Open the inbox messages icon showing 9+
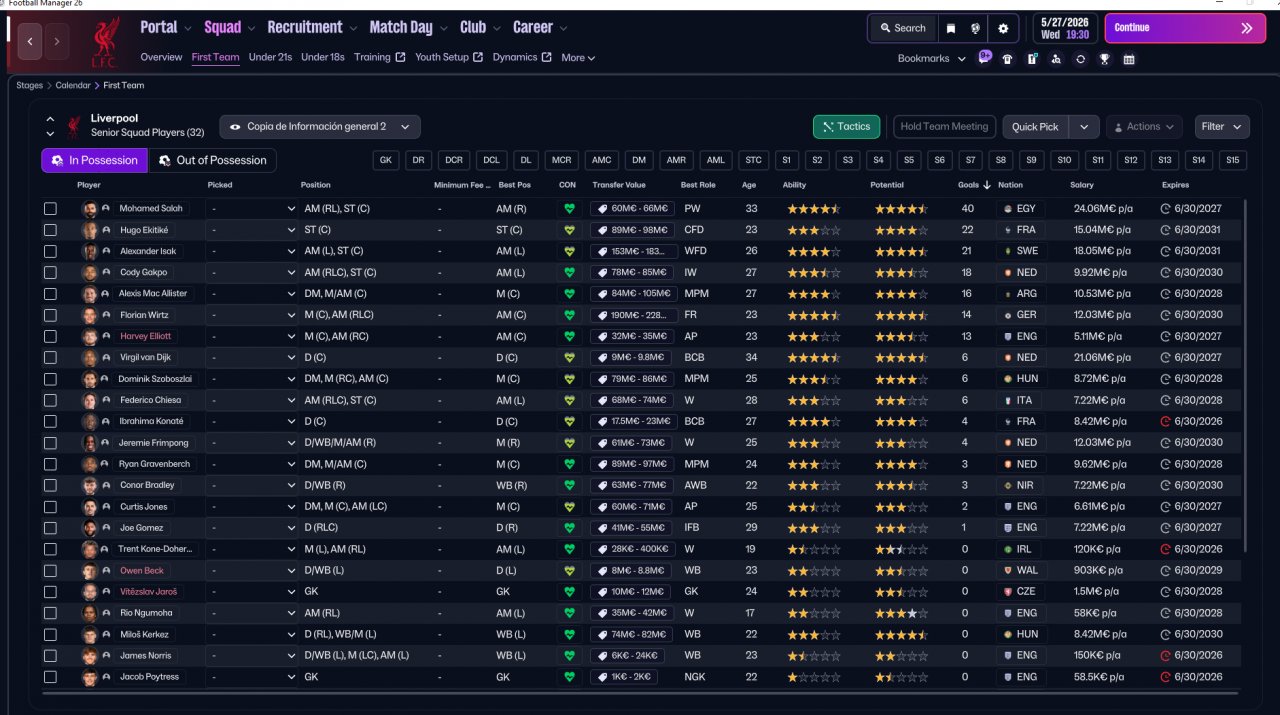This screenshot has width=1280, height=715. [985, 57]
